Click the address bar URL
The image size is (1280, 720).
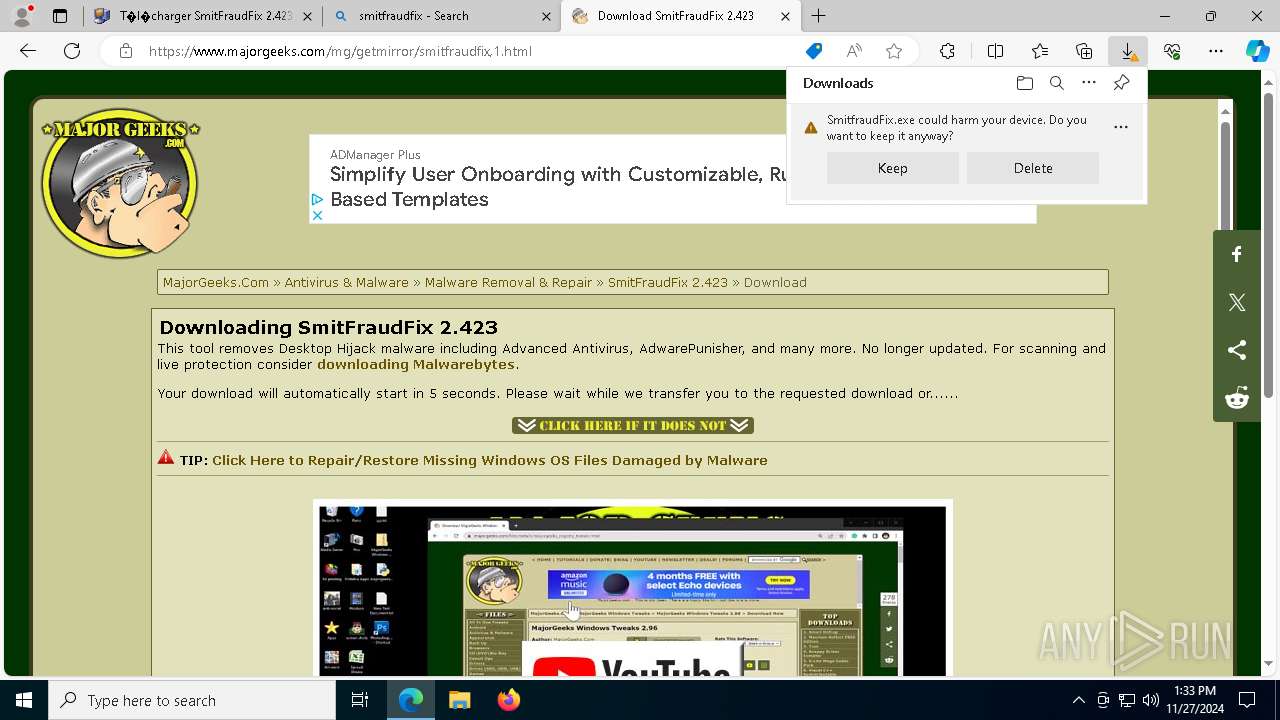340,51
